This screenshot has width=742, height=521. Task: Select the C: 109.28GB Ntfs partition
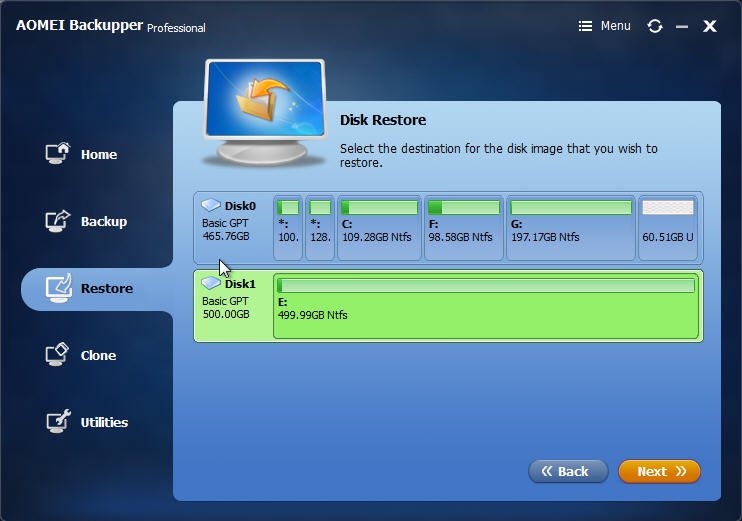pyautogui.click(x=379, y=229)
